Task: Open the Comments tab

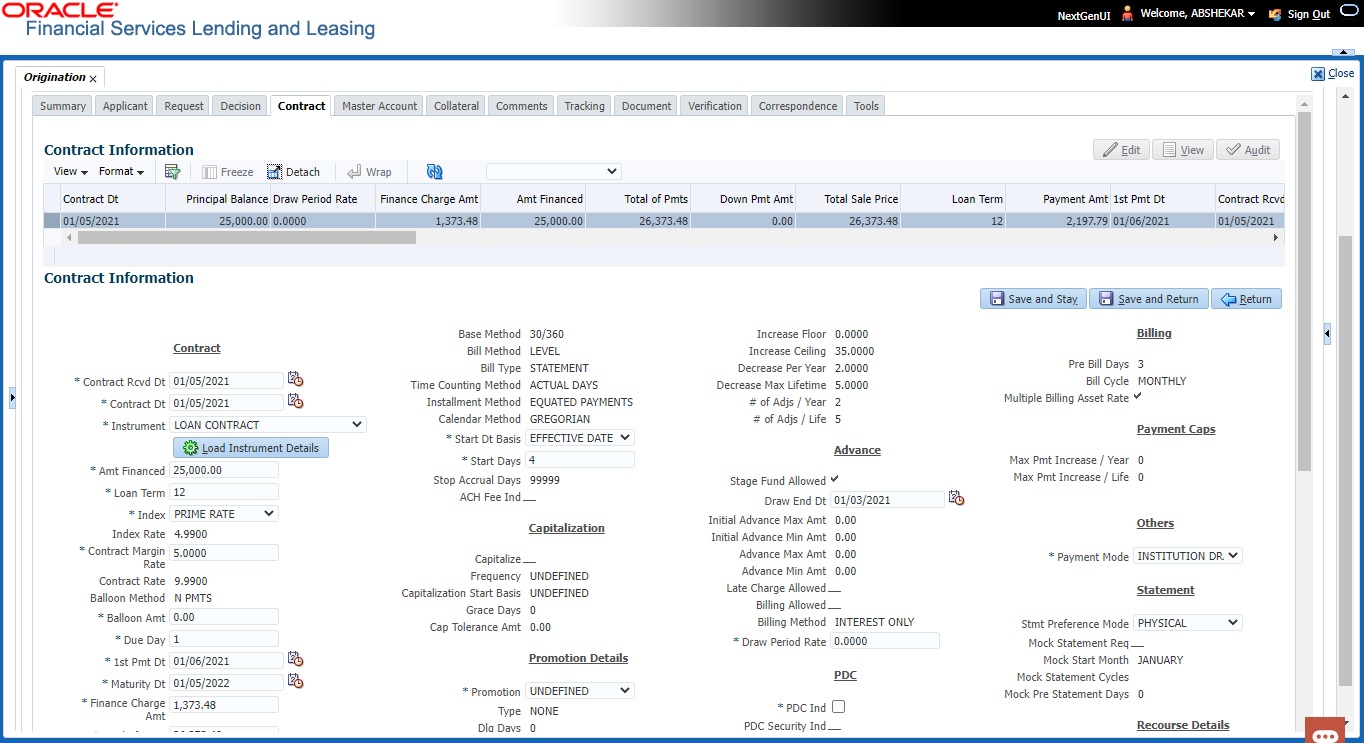Action: pyautogui.click(x=522, y=106)
